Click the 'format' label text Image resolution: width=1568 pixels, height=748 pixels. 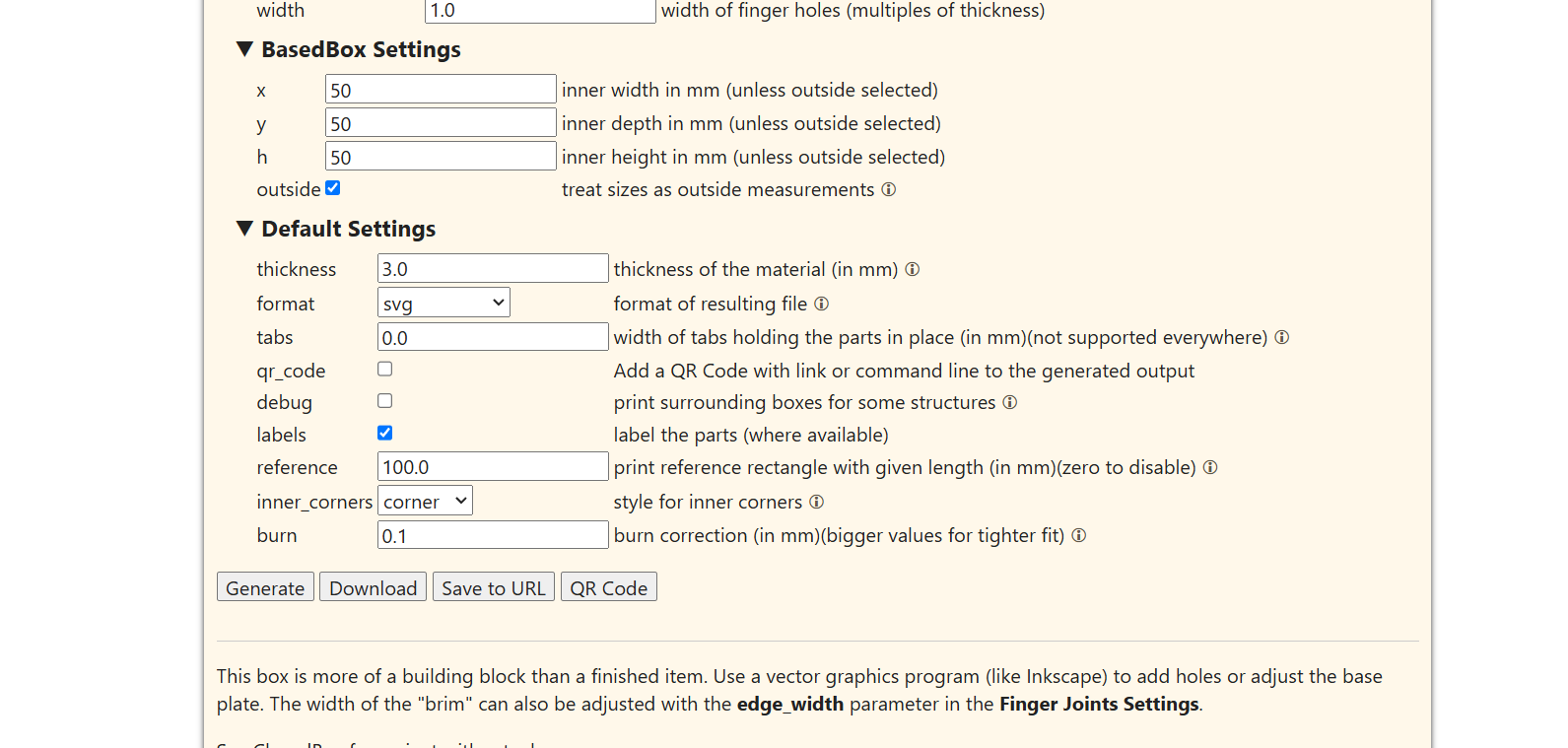point(286,304)
